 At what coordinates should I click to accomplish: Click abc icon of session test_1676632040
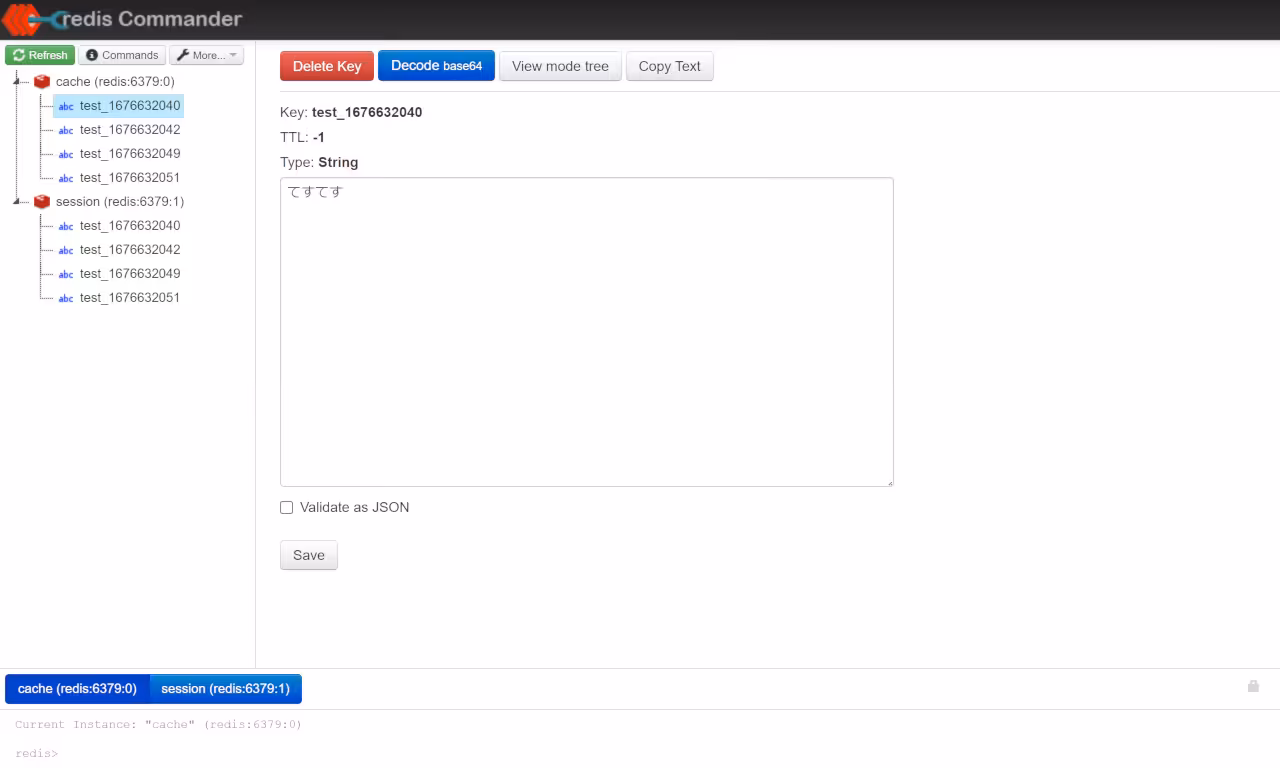(66, 226)
